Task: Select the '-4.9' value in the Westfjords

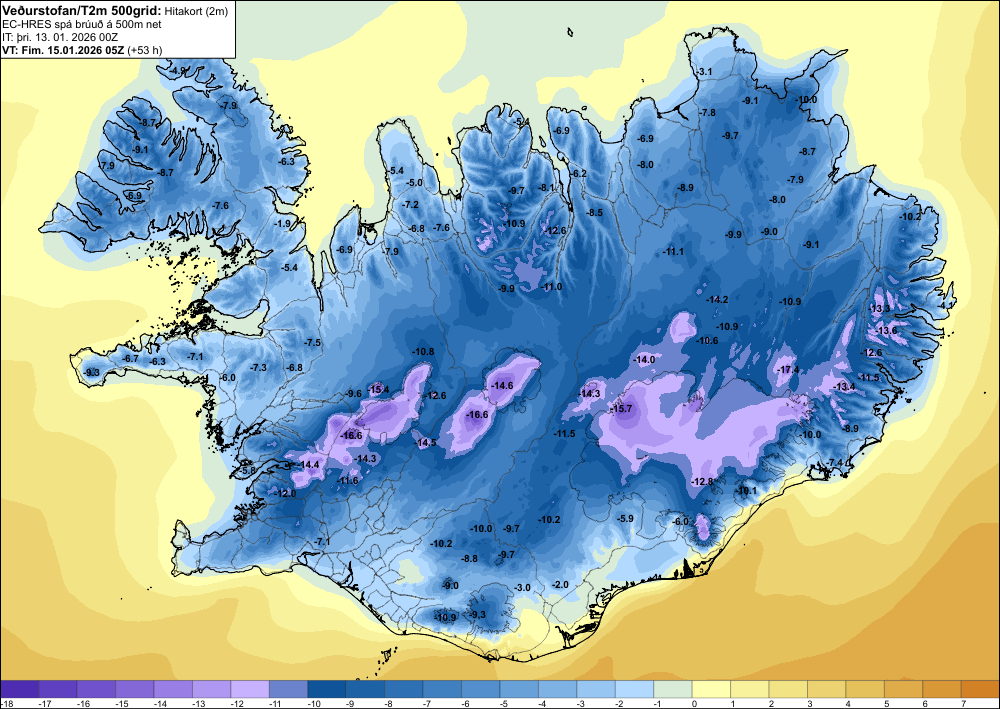Action: (x=179, y=71)
